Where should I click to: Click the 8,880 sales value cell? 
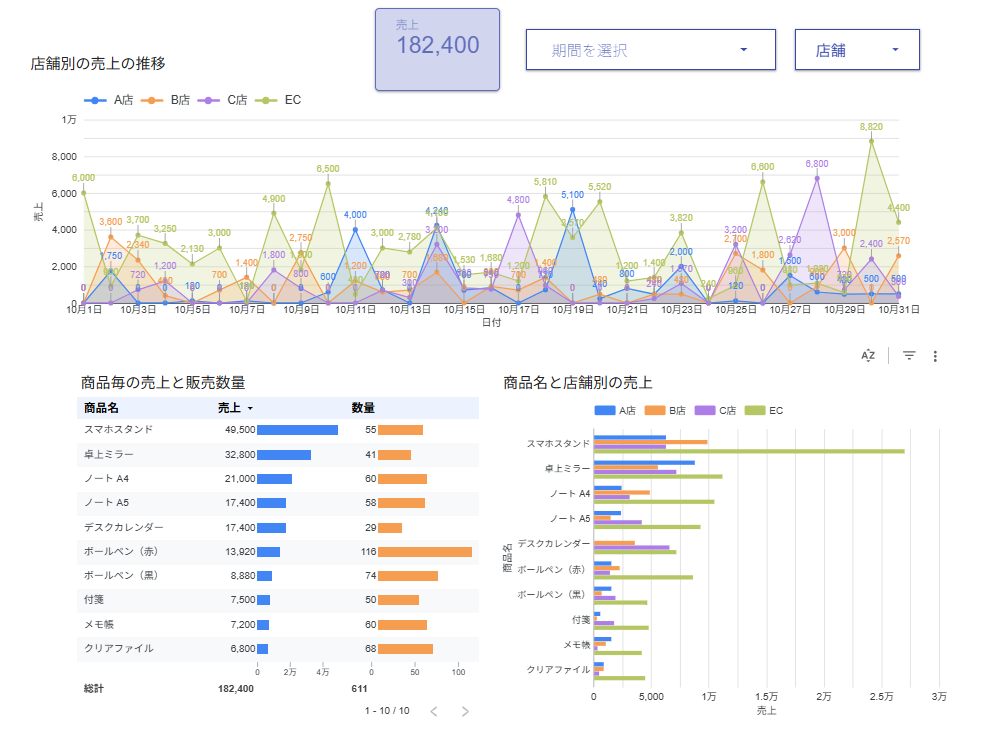(x=242, y=576)
